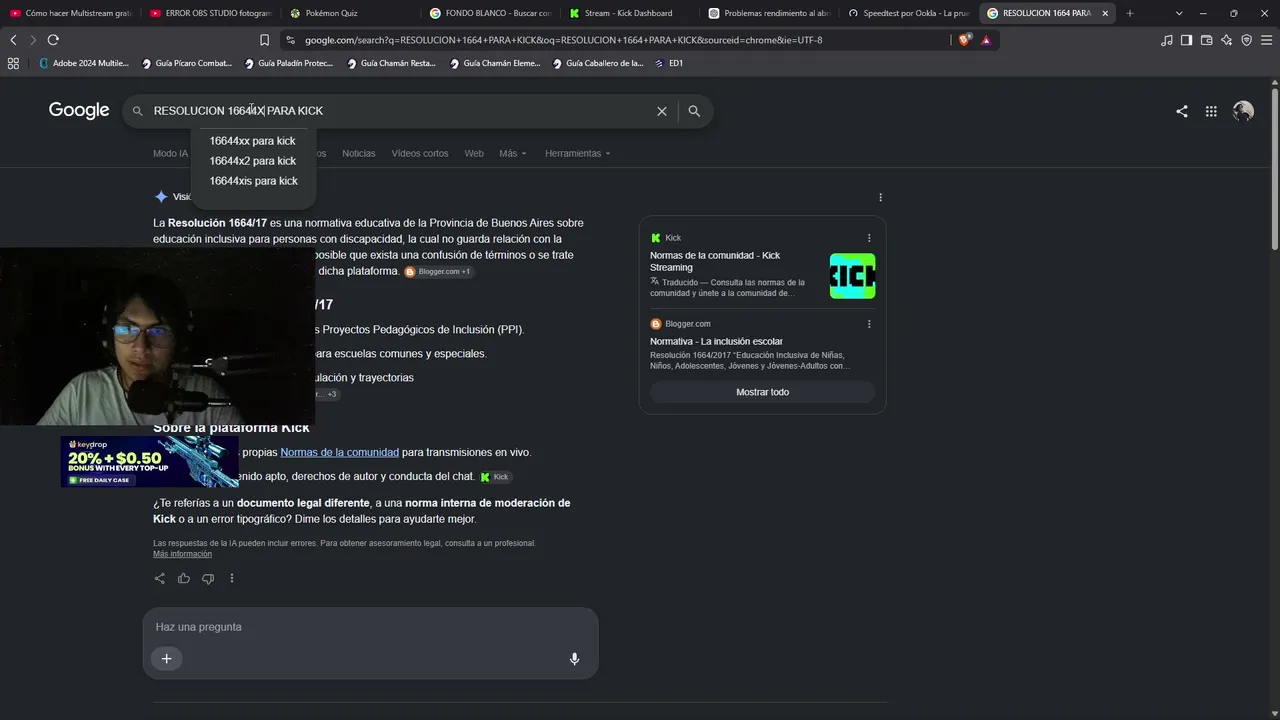This screenshot has width=1280, height=720.
Task: Clear the Google search box text
Action: click(x=661, y=111)
